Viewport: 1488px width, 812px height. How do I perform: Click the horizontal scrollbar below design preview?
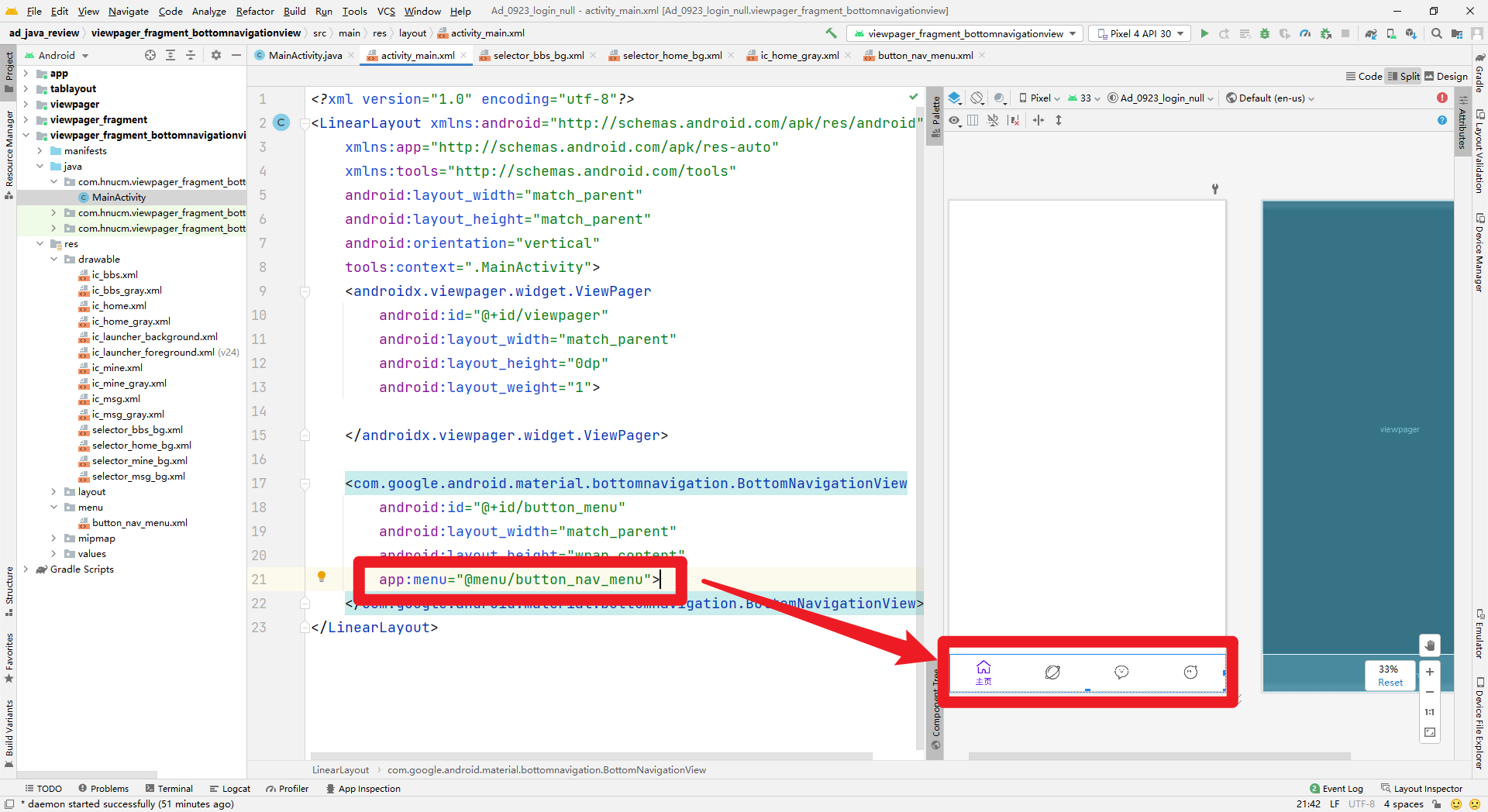pyautogui.click(x=1159, y=756)
